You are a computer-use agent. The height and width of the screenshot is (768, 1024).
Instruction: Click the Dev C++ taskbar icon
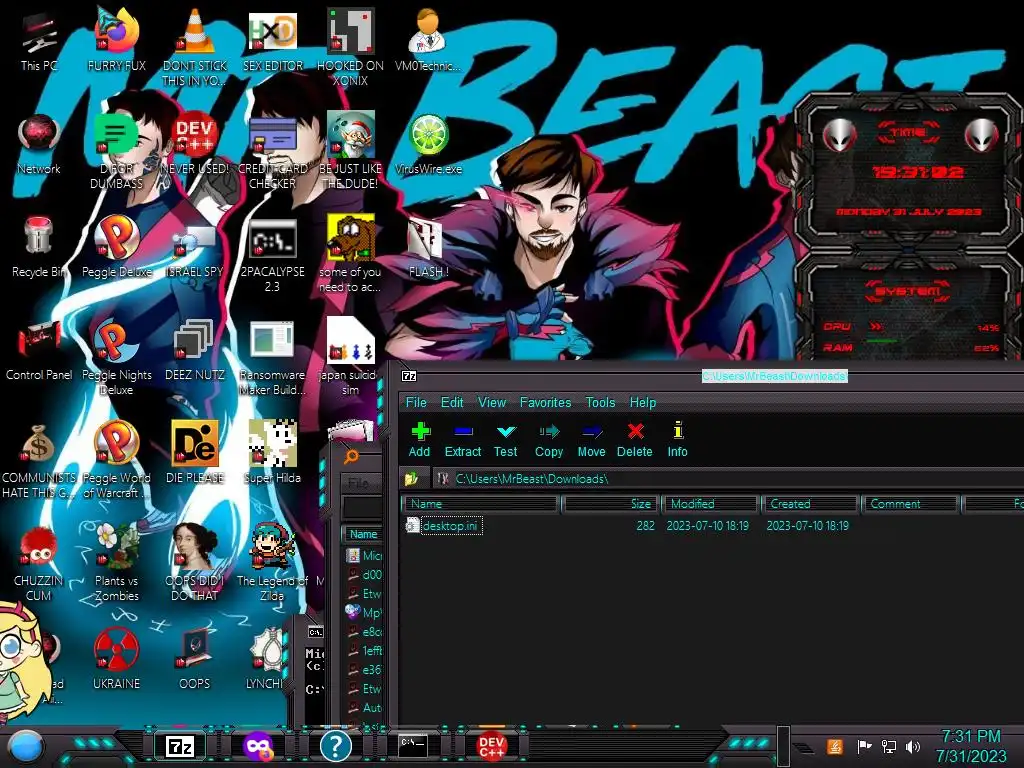click(491, 746)
